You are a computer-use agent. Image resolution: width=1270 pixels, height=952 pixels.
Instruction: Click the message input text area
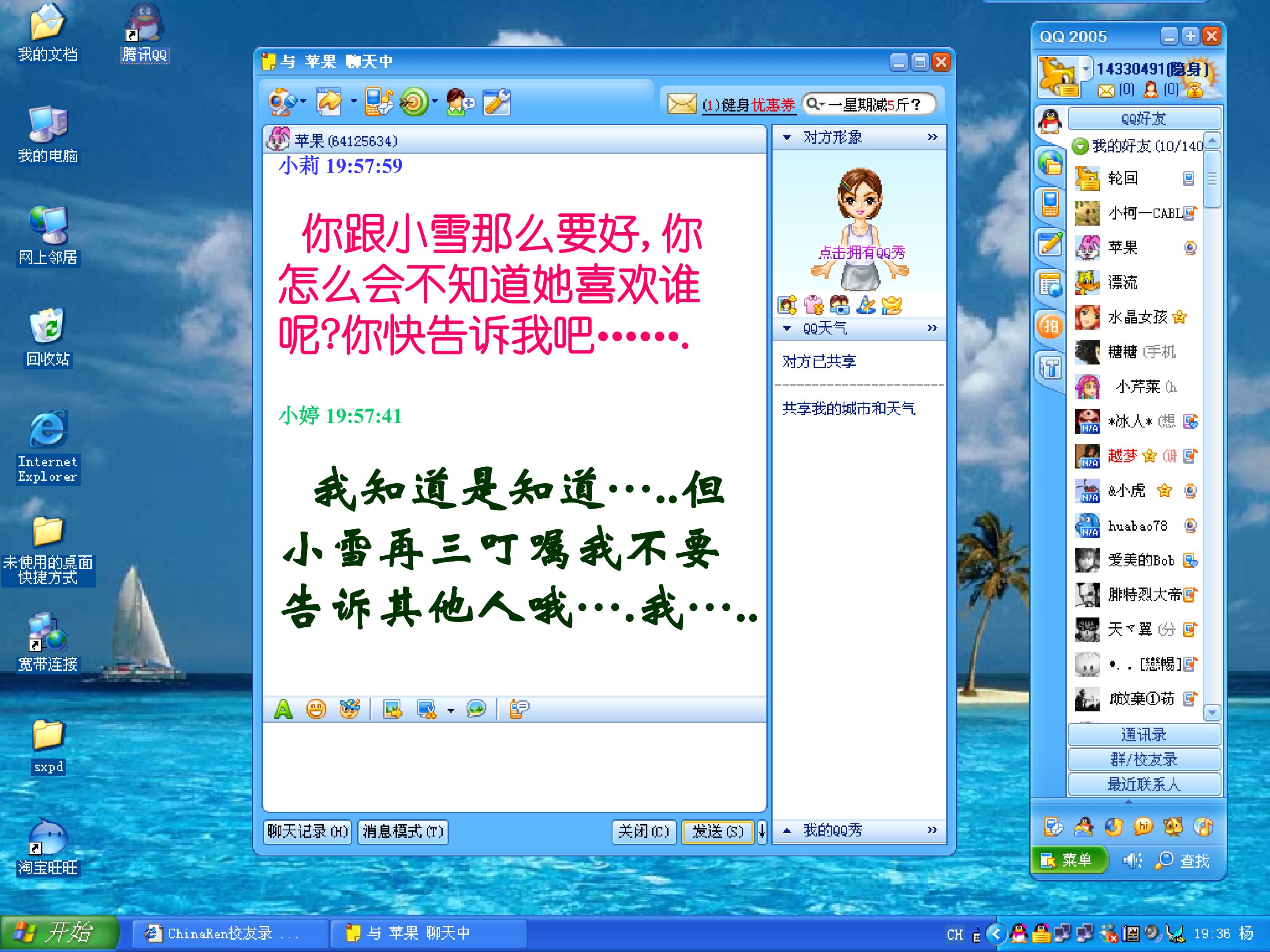click(514, 766)
